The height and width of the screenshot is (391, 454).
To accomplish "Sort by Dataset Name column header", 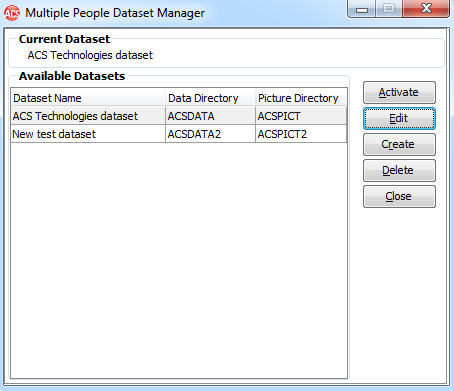I will tap(88, 98).
